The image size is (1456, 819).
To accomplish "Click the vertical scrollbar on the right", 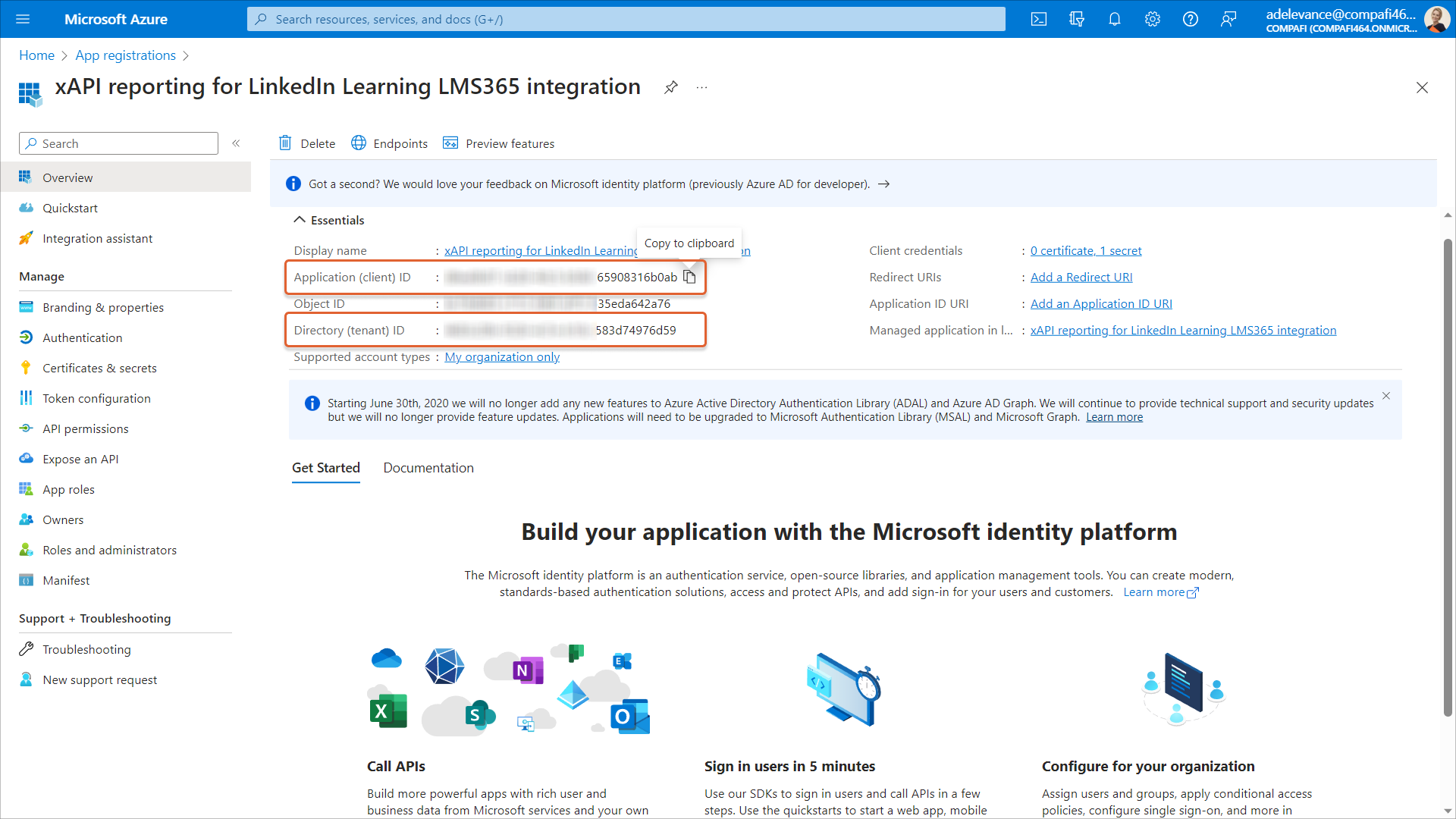I will (x=1447, y=478).
